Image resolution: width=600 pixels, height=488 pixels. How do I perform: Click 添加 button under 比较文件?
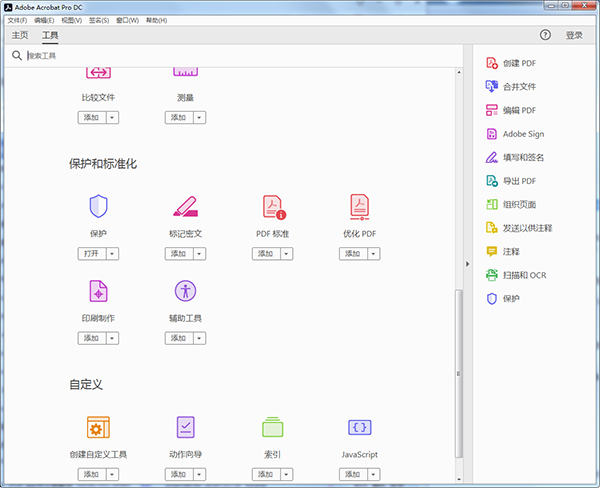[x=92, y=118]
